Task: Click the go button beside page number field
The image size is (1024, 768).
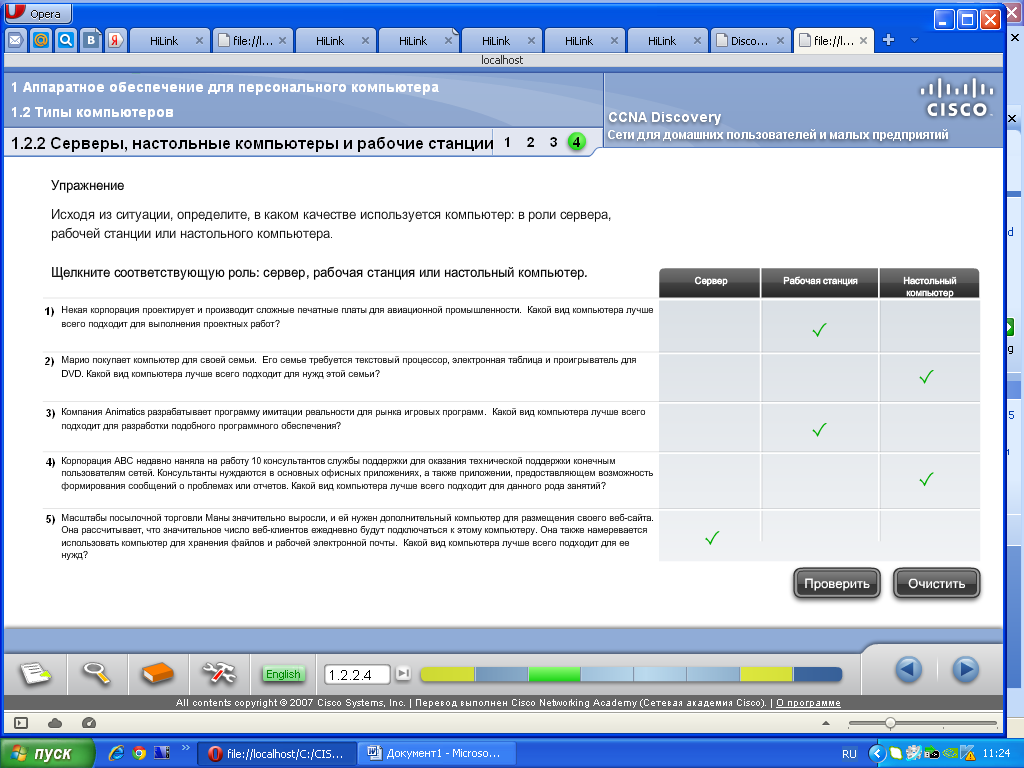Action: [404, 673]
